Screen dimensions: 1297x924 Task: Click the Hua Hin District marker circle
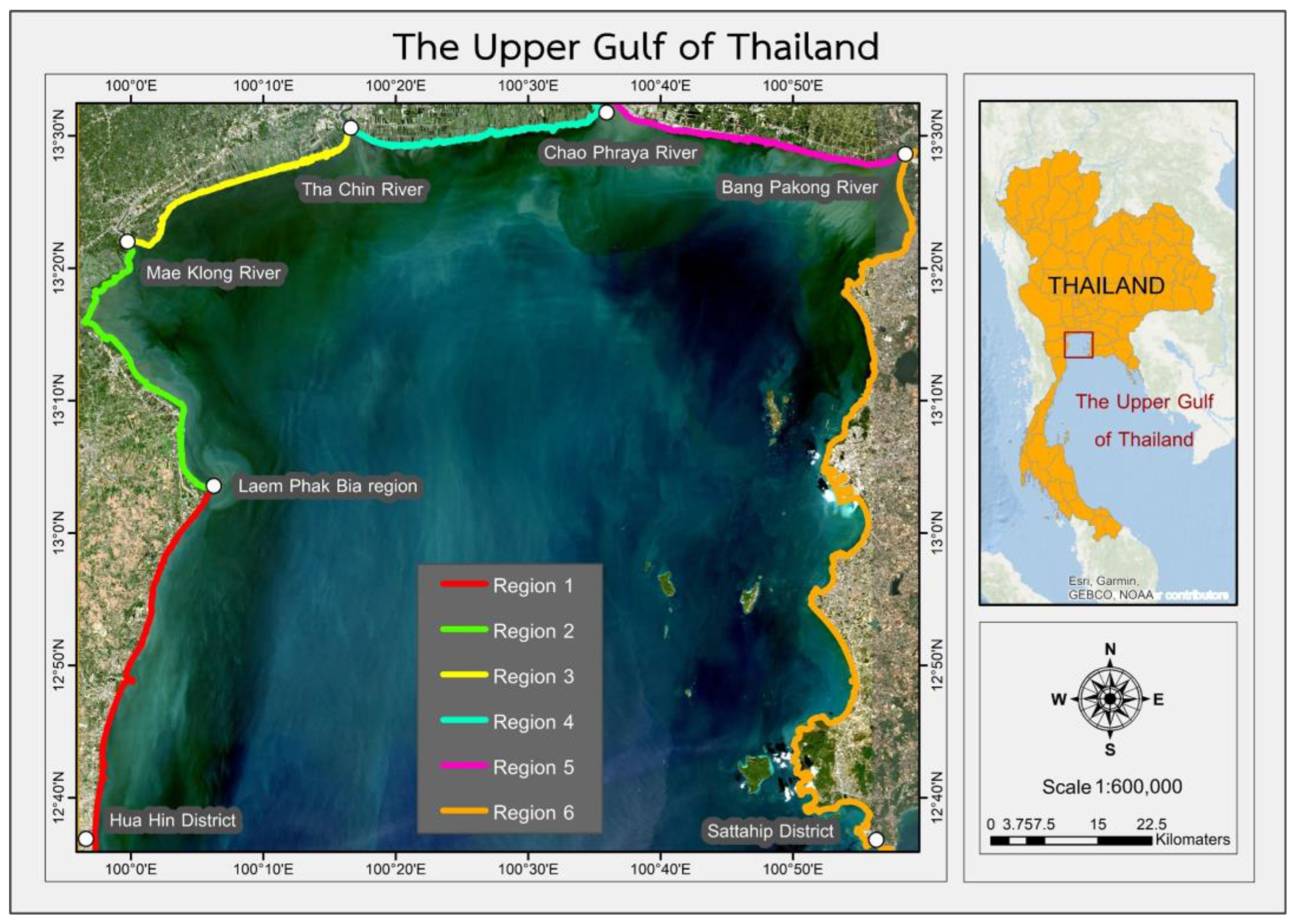pos(86,839)
